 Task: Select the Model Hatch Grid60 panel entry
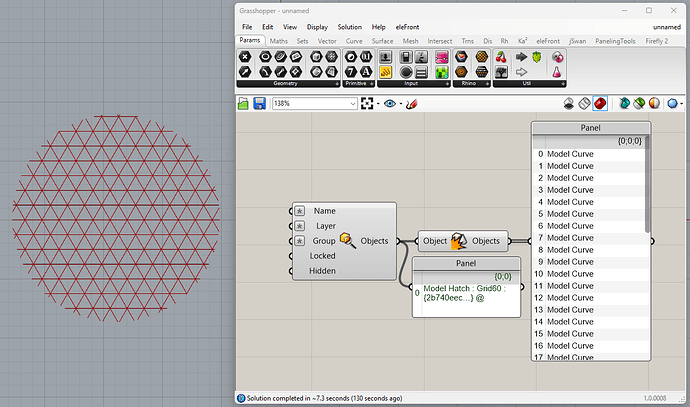point(464,293)
